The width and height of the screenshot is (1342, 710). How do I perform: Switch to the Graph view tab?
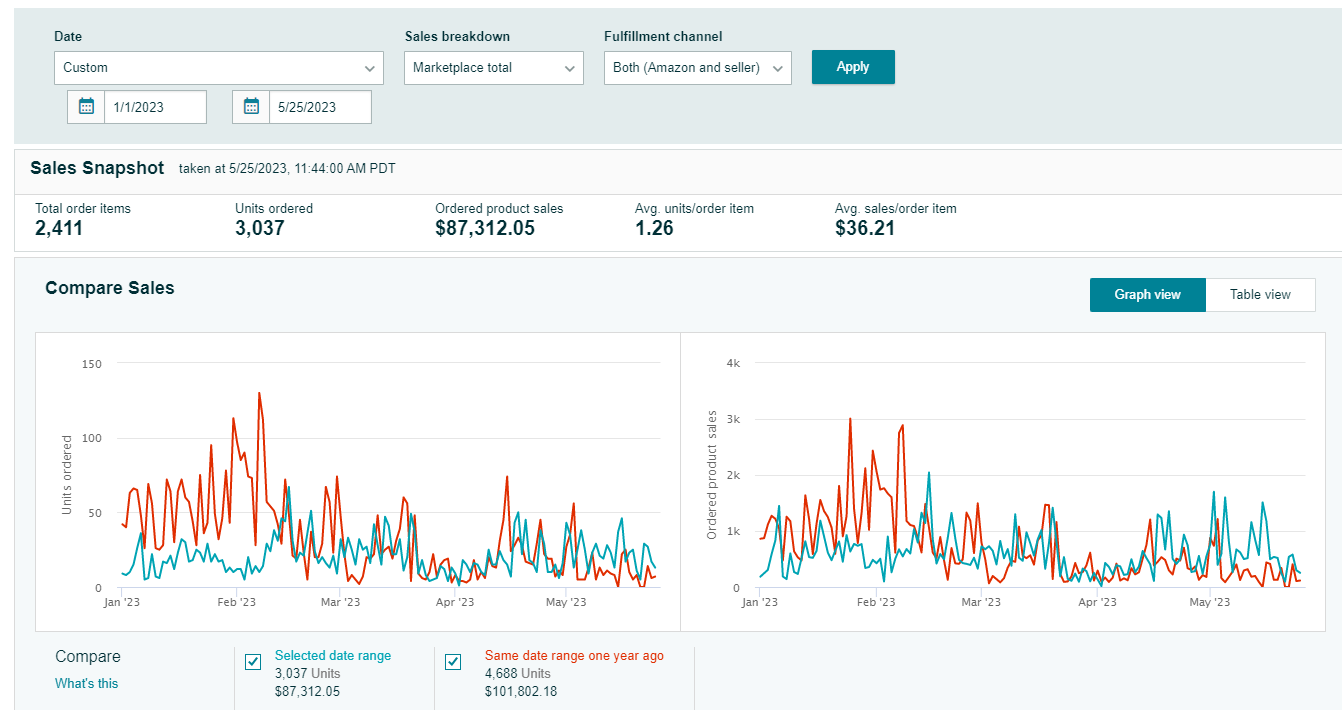coord(1147,295)
